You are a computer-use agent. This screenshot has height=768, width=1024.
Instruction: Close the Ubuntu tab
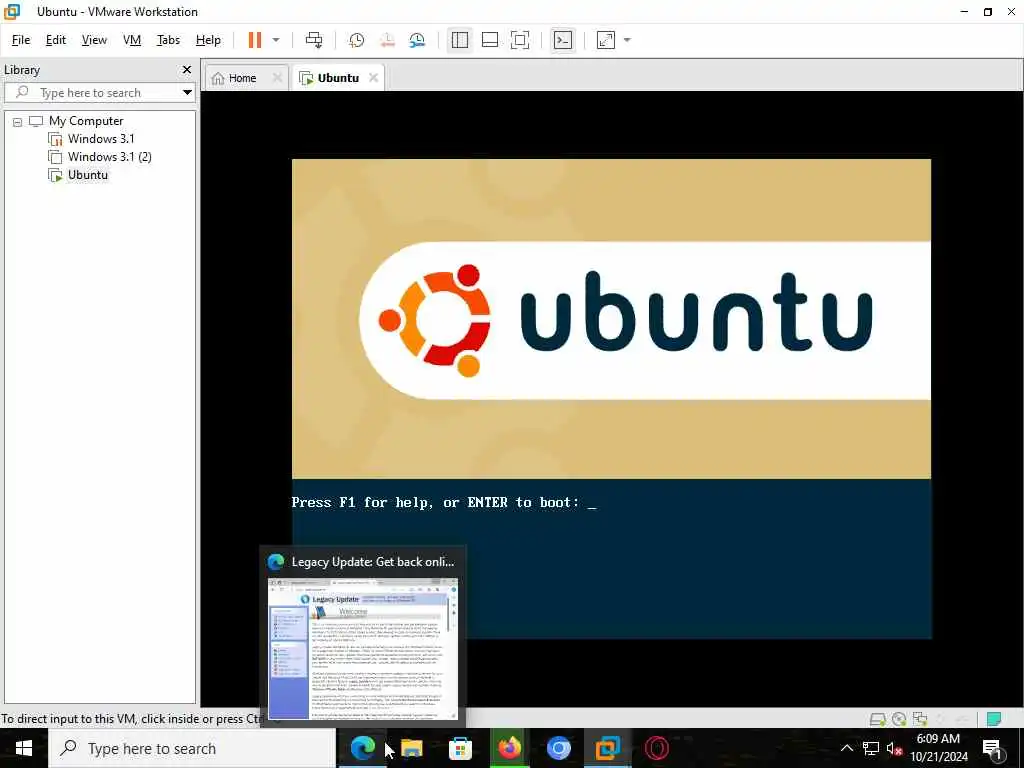[373, 77]
